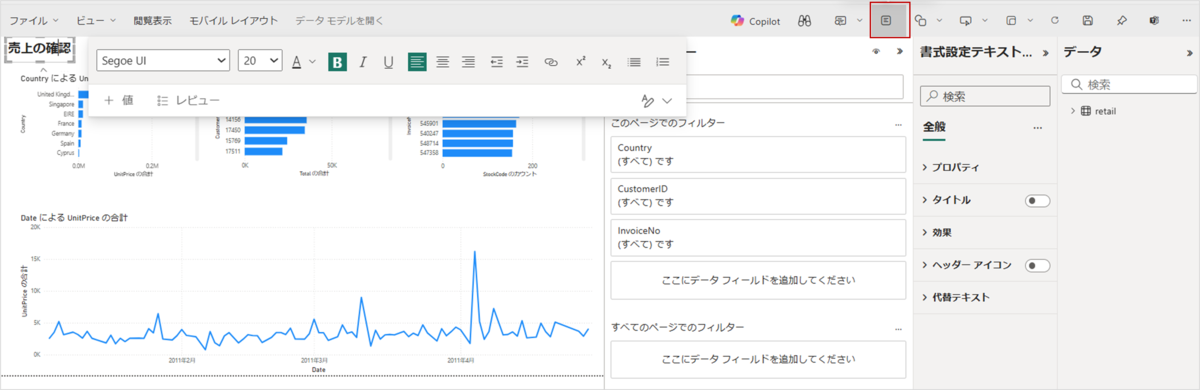Align text center
Image resolution: width=1200 pixels, height=390 pixels.
[443, 62]
